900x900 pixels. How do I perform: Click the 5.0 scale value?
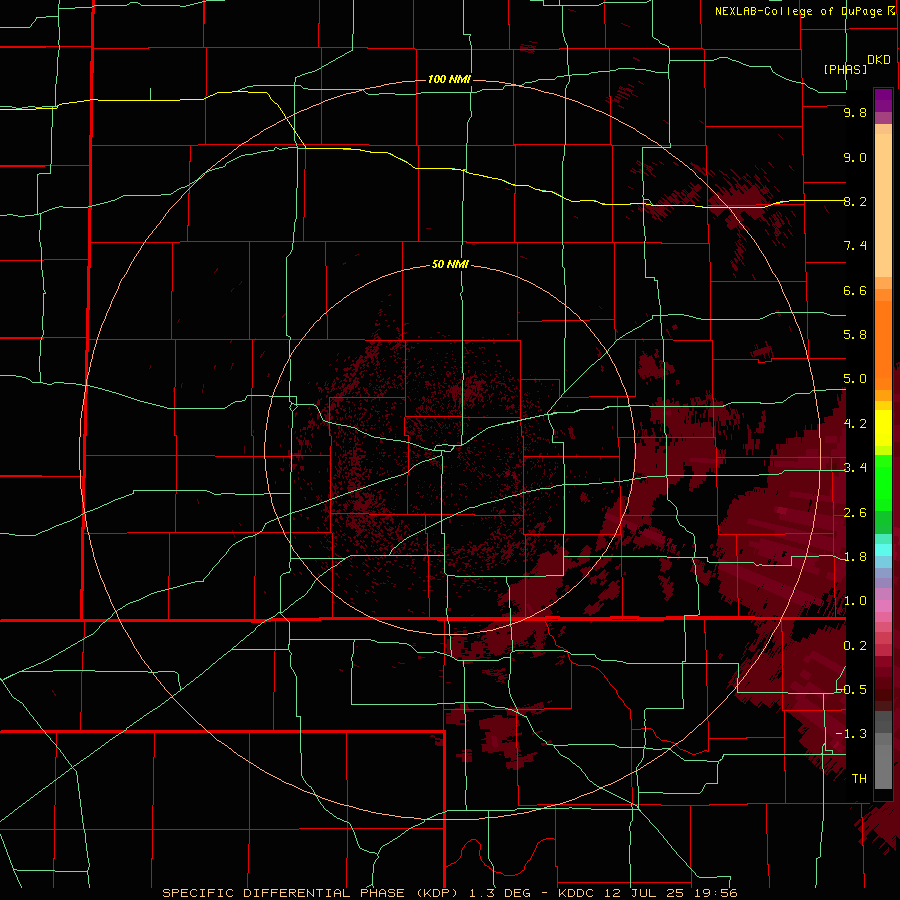pyautogui.click(x=855, y=379)
